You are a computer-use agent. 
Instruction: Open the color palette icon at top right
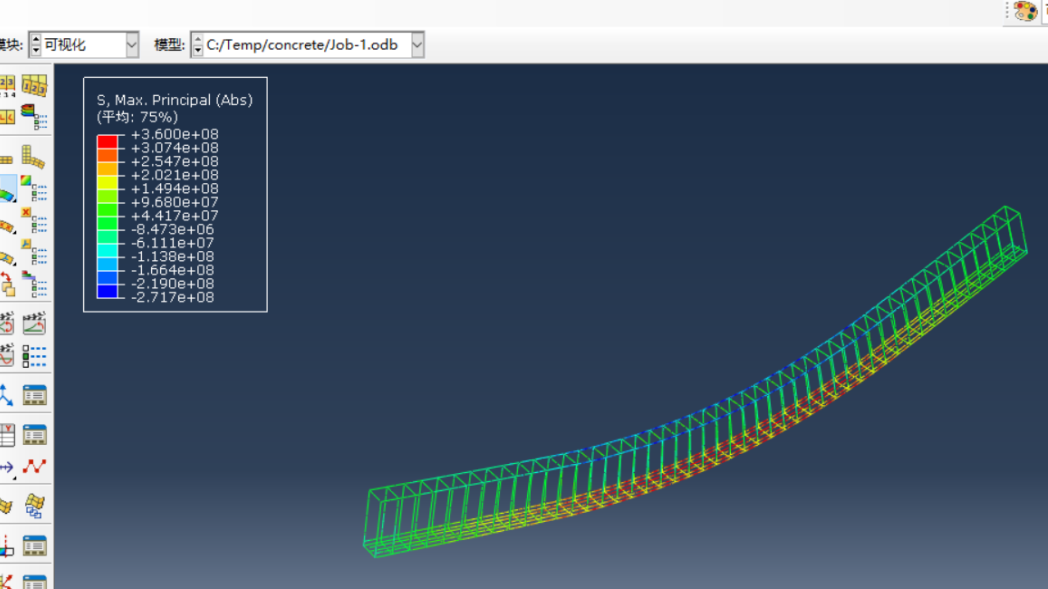click(1025, 11)
